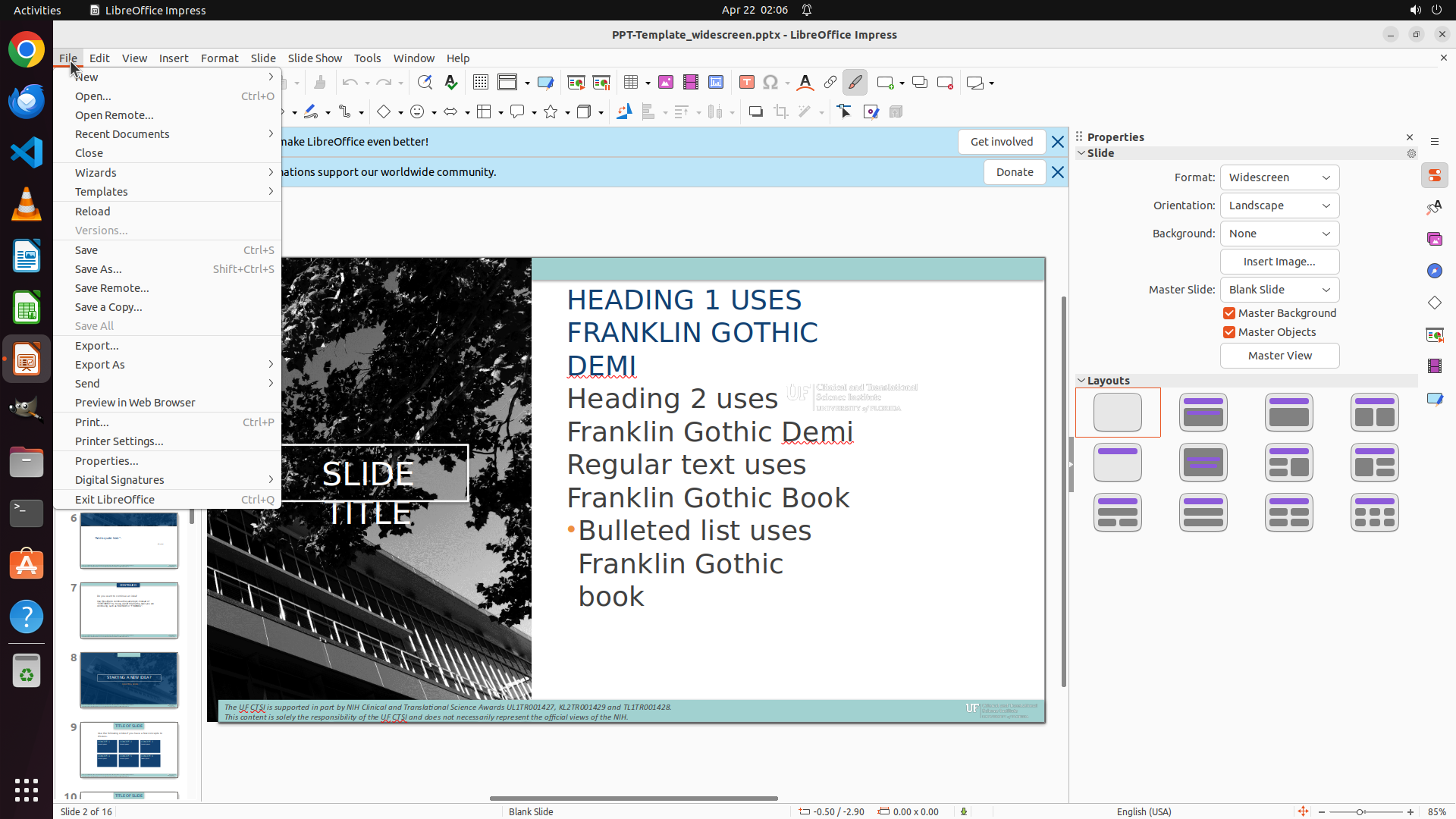
Task: Open the Gallery sidebar panel icon
Action: (1435, 239)
